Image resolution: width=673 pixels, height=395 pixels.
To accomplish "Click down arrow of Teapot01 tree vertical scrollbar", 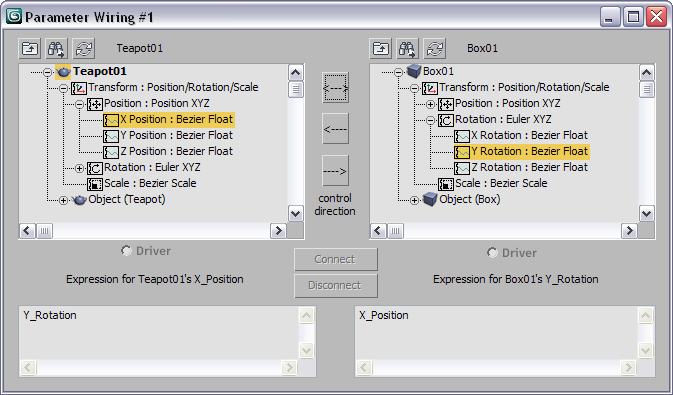I will [295, 213].
